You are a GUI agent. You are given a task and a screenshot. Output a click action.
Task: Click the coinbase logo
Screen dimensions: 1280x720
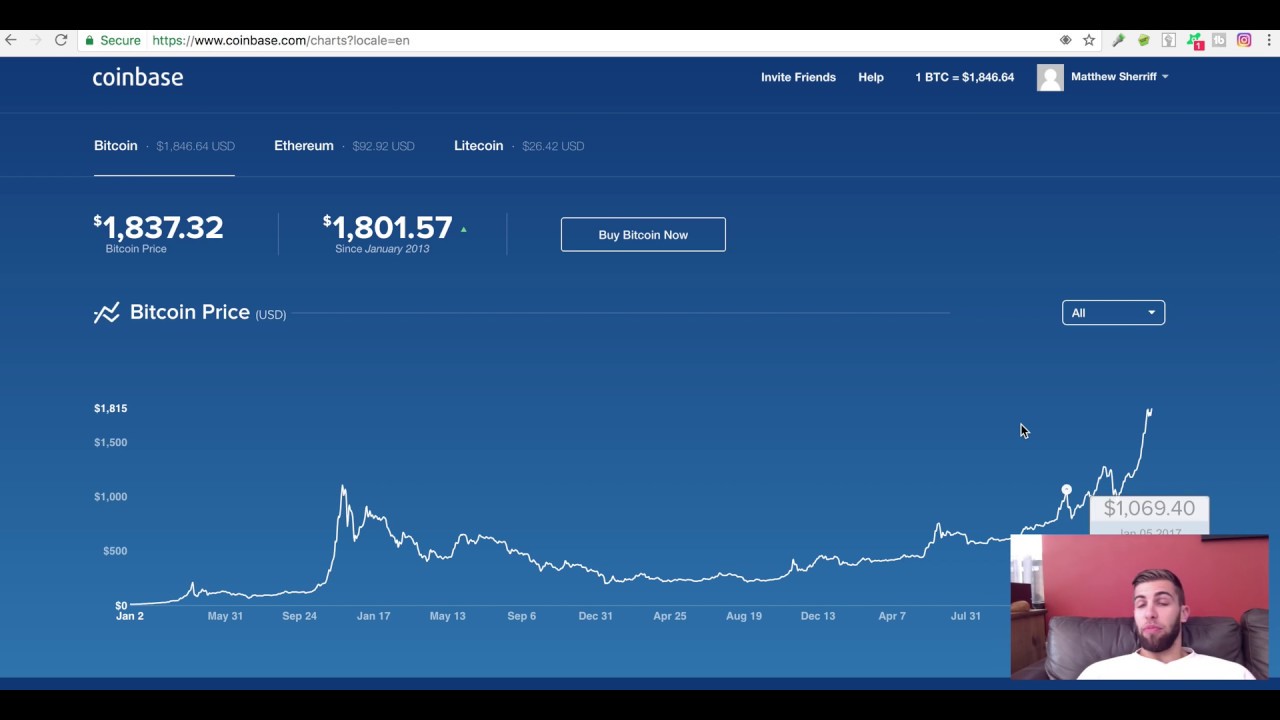138,77
